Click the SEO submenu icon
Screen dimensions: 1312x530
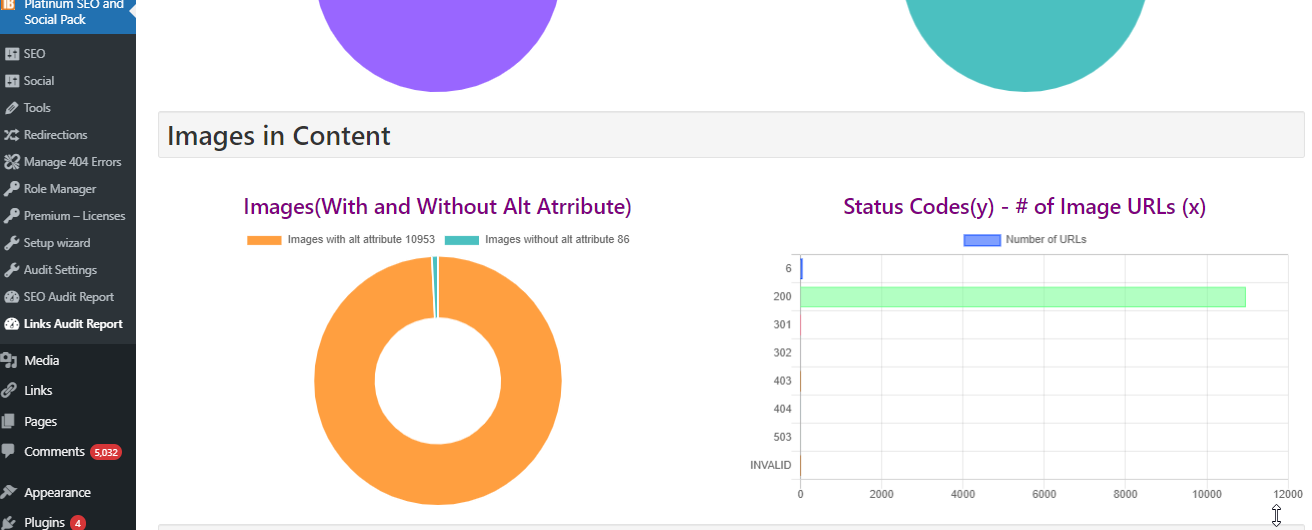tap(12, 54)
